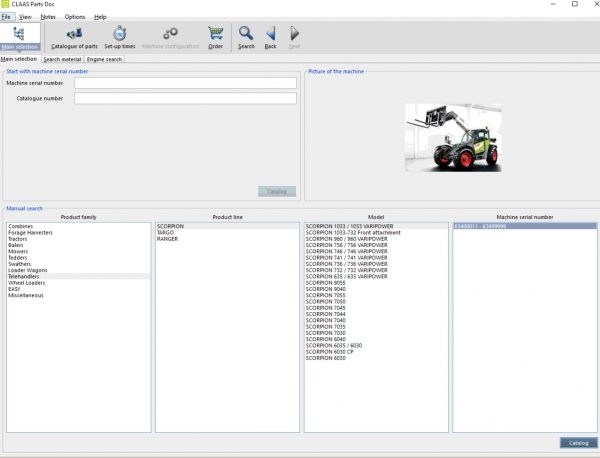
Task: Switch to Main selection tab
Action: point(19,59)
